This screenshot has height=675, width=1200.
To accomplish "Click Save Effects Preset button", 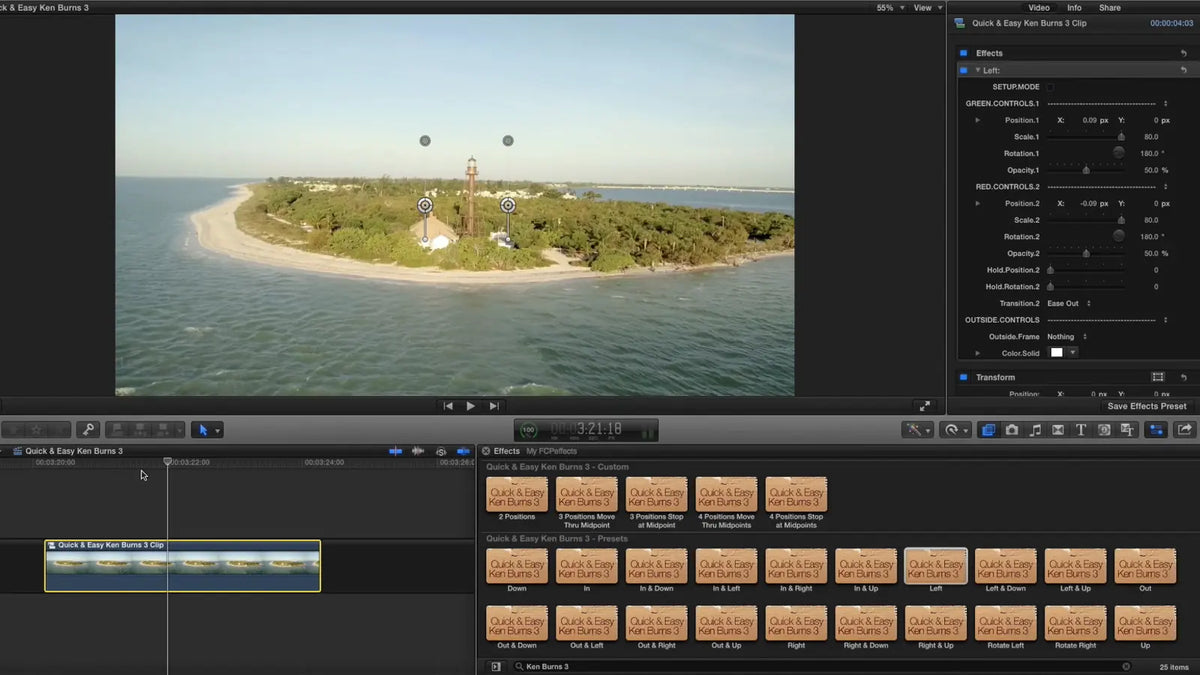I will pyautogui.click(x=1147, y=406).
